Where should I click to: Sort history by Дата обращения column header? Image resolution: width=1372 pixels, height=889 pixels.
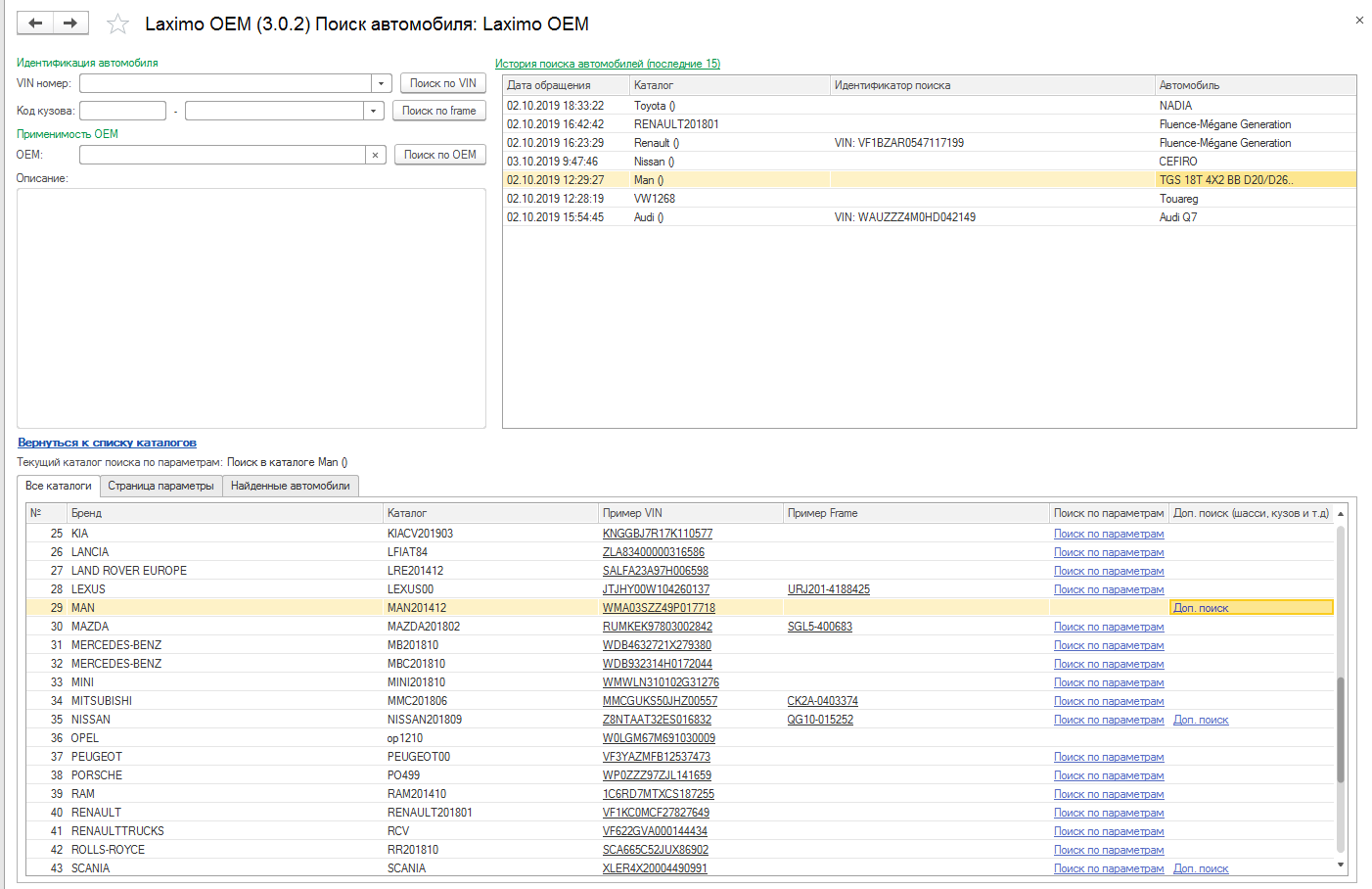566,85
